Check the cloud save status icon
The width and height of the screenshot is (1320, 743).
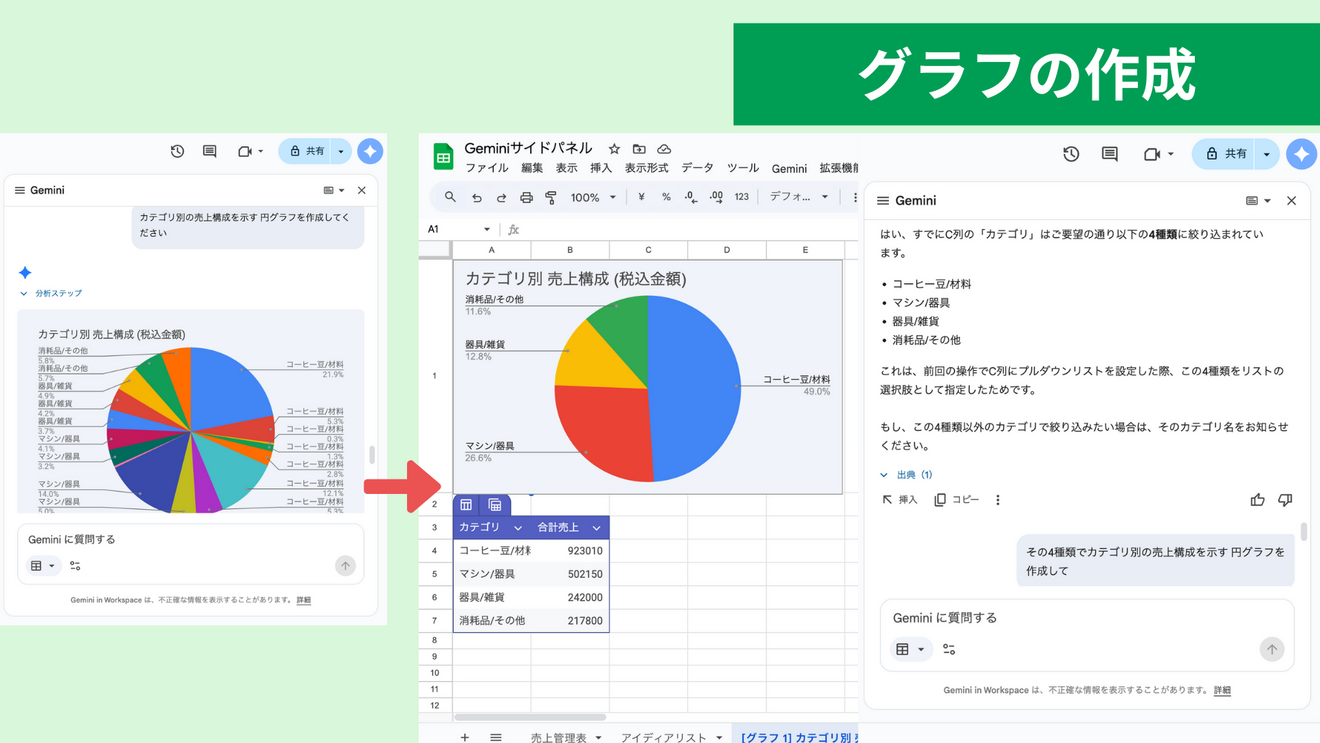pyautogui.click(x=664, y=149)
